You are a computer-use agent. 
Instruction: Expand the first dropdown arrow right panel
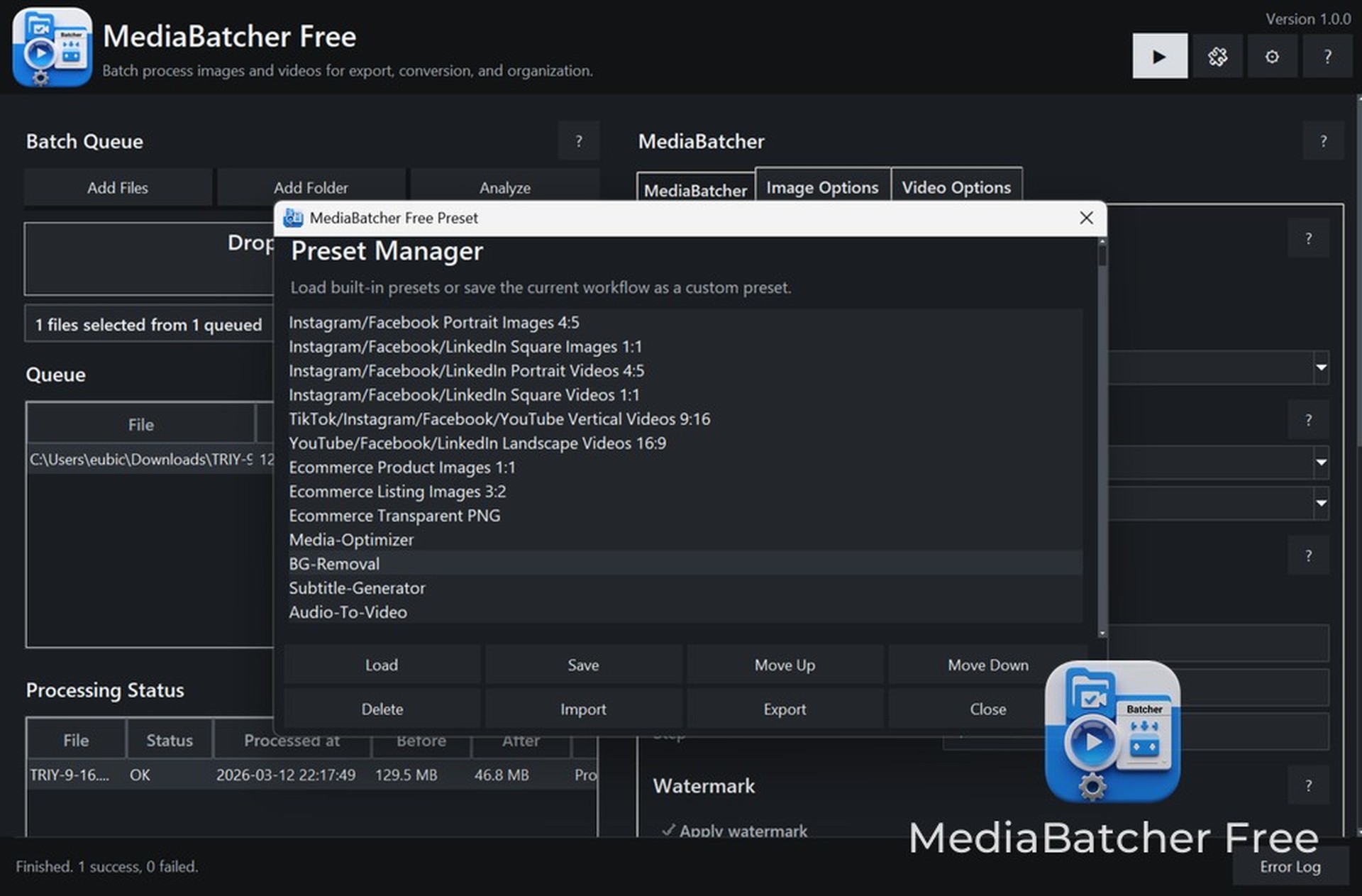click(x=1321, y=367)
